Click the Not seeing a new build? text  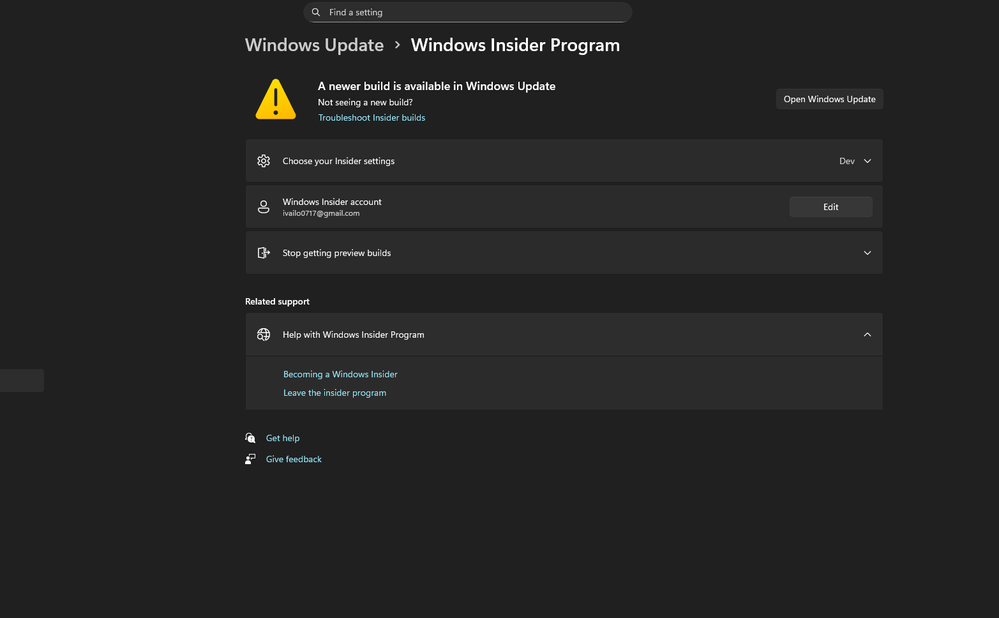(365, 102)
